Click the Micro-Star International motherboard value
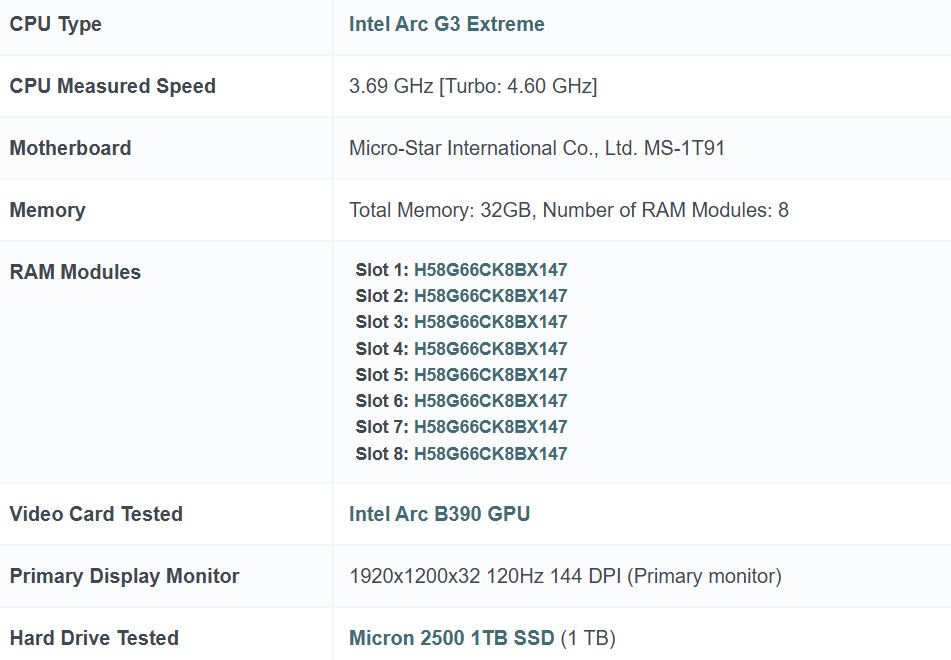Viewport: 951px width, 660px height. pyautogui.click(x=536, y=148)
